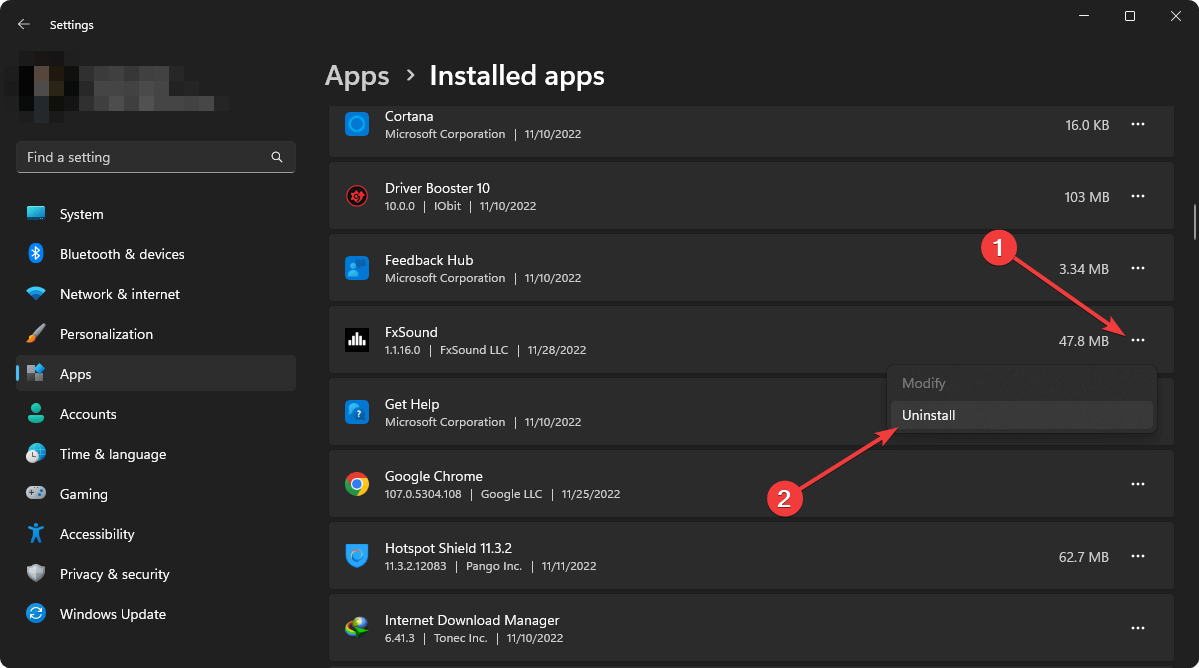Image resolution: width=1199 pixels, height=668 pixels.
Task: Open three-dot menu for Google Chrome
Action: (1137, 485)
